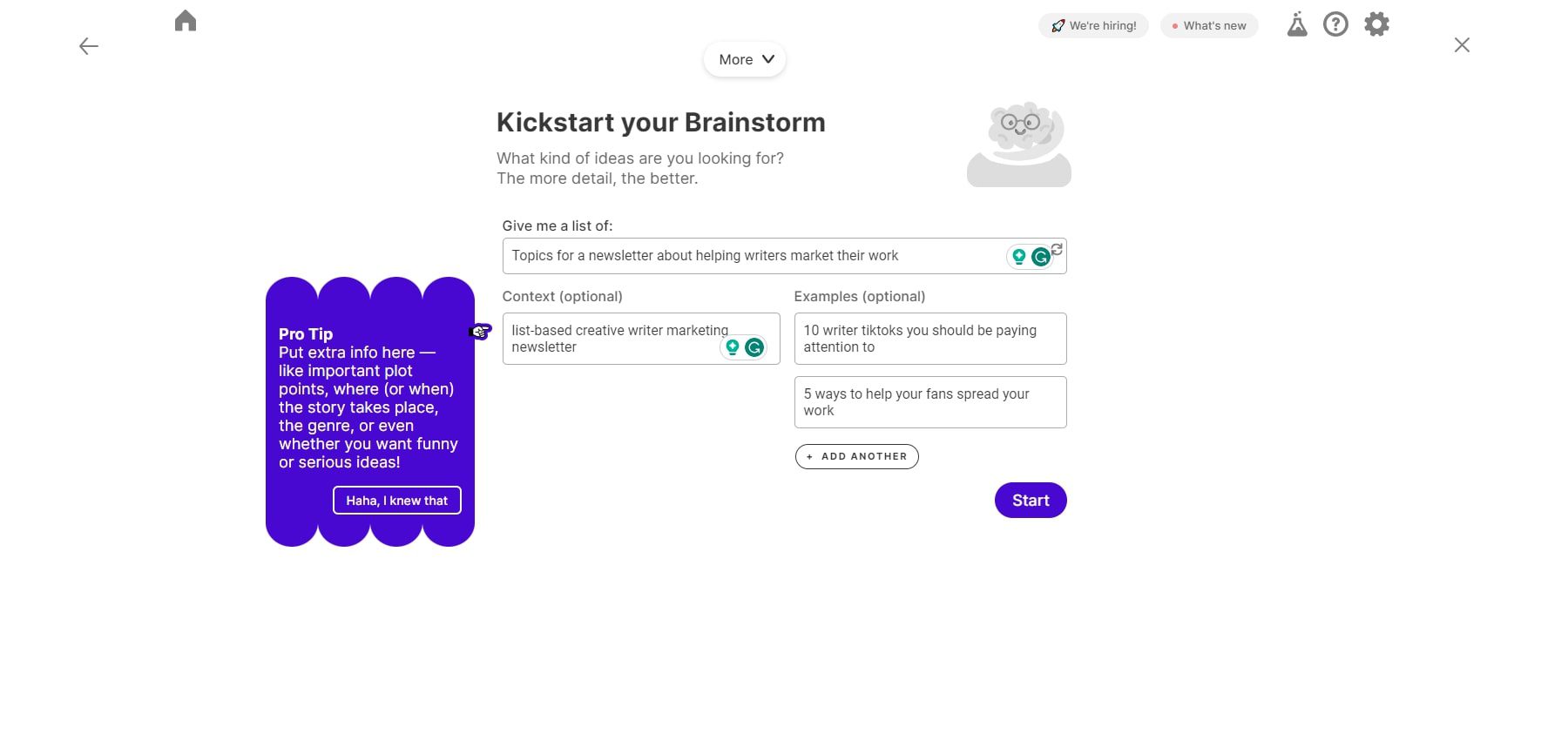Click the back arrow icon
Viewport: 1568px width, 740px height.
[89, 46]
